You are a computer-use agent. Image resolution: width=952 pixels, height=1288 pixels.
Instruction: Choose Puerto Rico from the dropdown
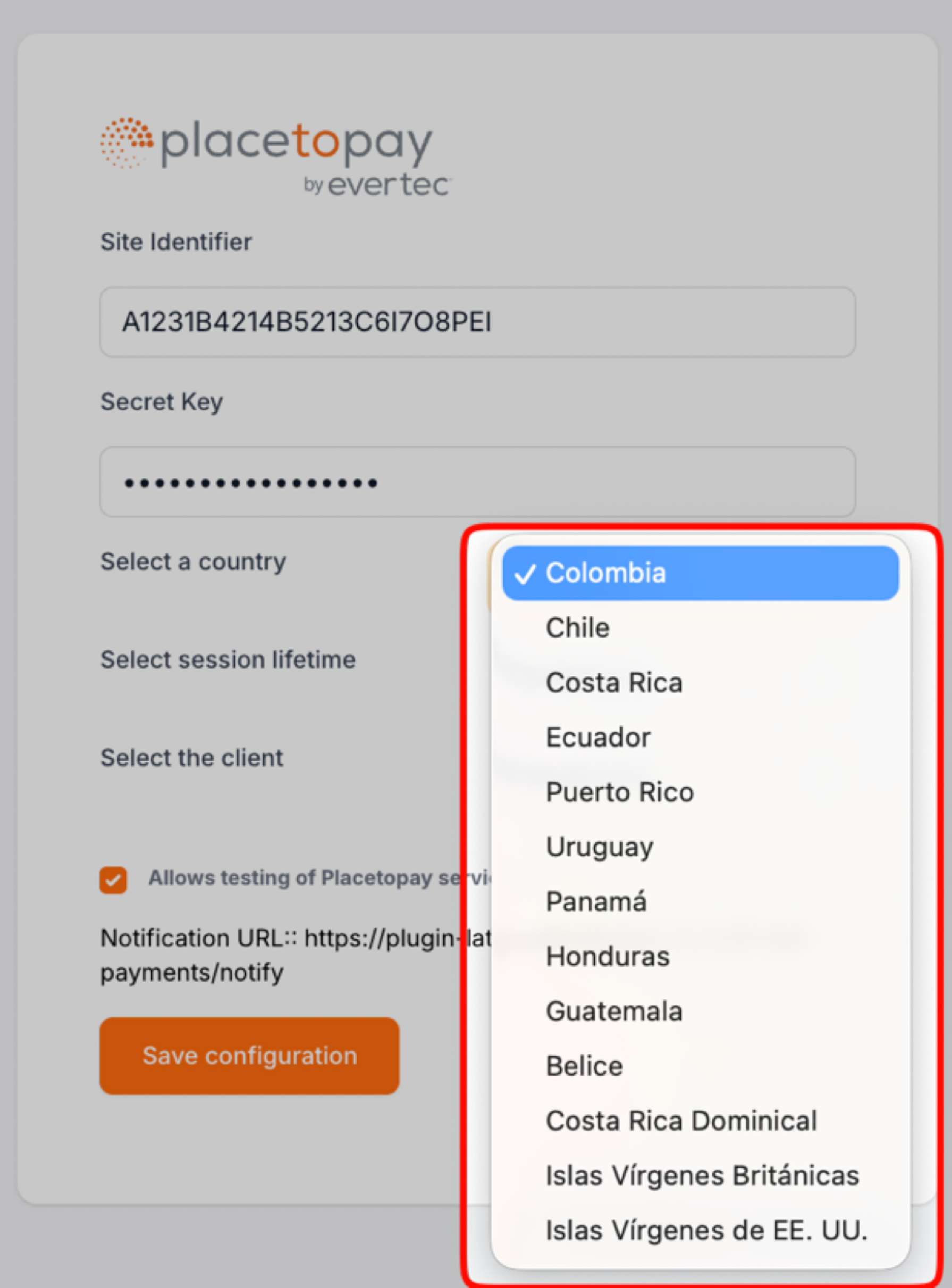(x=619, y=792)
